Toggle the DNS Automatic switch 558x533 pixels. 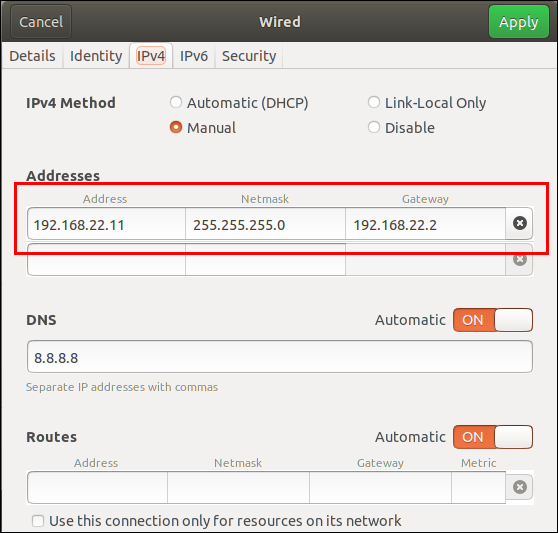[493, 320]
